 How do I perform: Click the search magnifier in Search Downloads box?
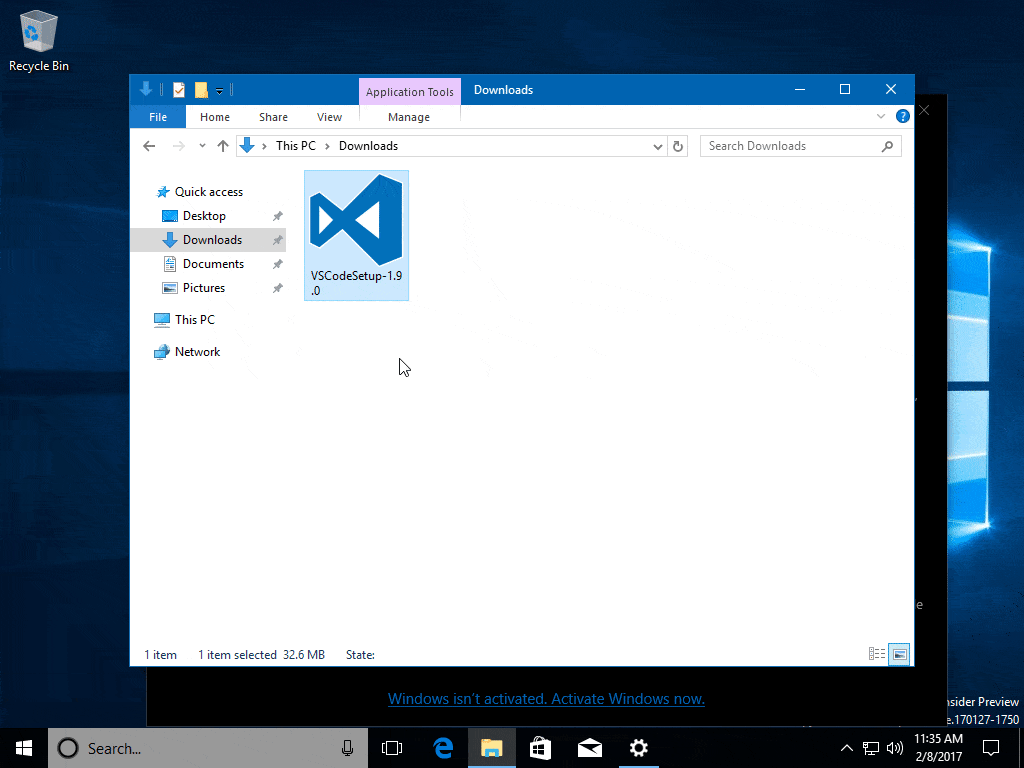coord(887,146)
